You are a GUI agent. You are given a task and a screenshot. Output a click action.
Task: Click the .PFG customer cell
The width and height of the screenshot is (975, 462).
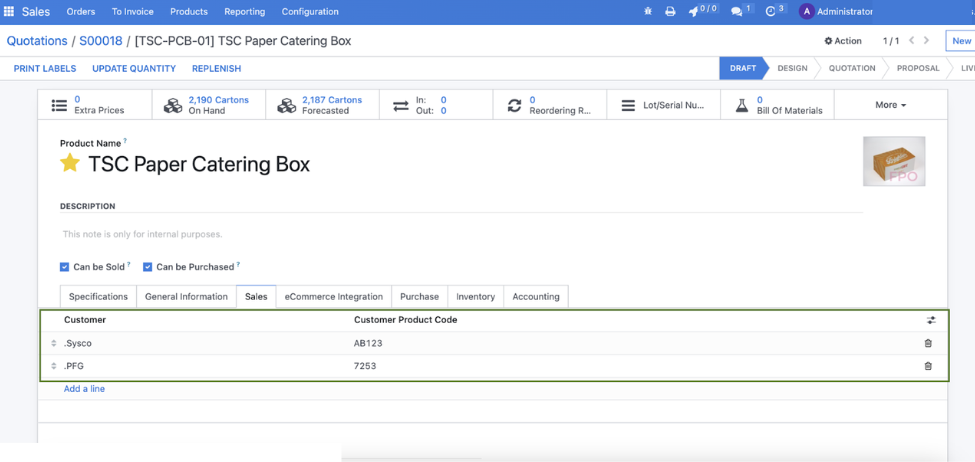tap(73, 366)
